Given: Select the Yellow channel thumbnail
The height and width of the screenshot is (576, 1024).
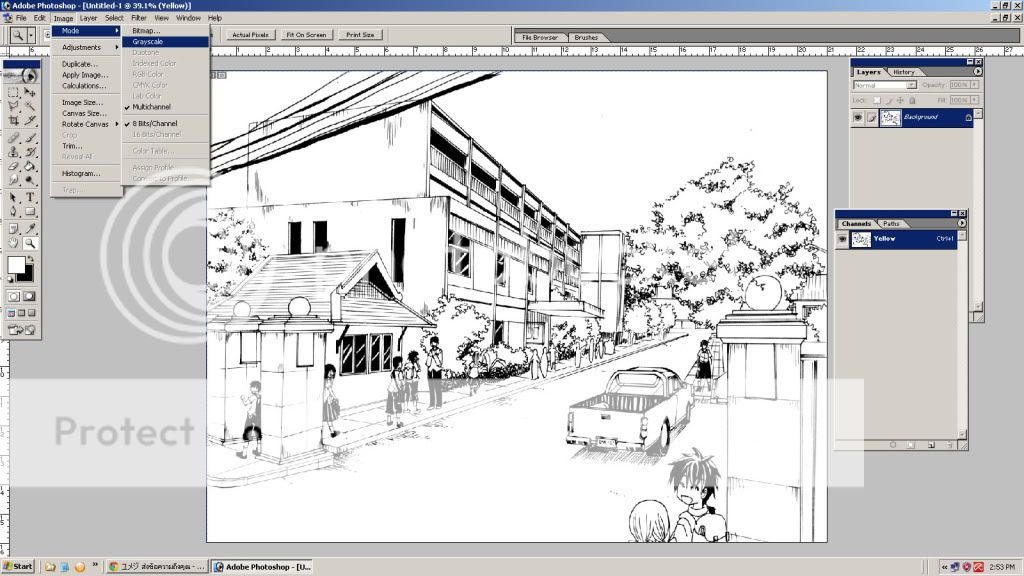Looking at the screenshot, I should (861, 239).
